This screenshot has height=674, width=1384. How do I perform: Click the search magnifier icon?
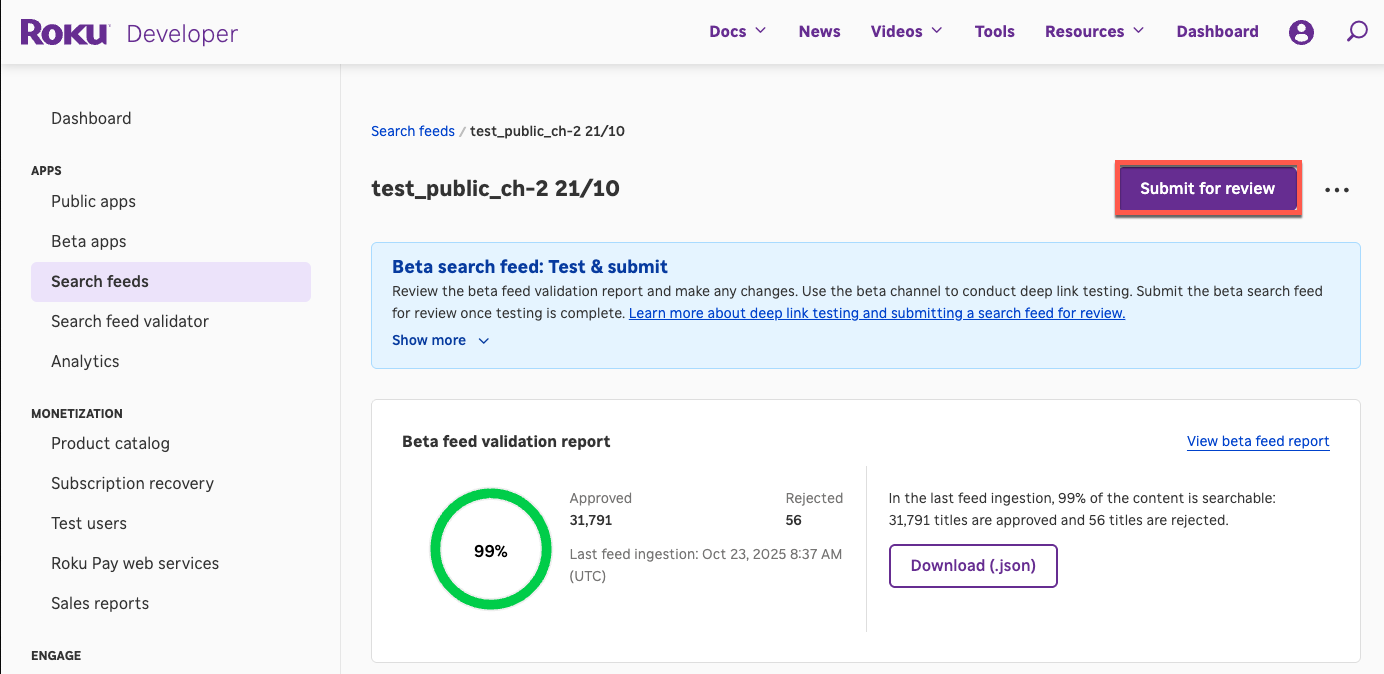pyautogui.click(x=1357, y=31)
